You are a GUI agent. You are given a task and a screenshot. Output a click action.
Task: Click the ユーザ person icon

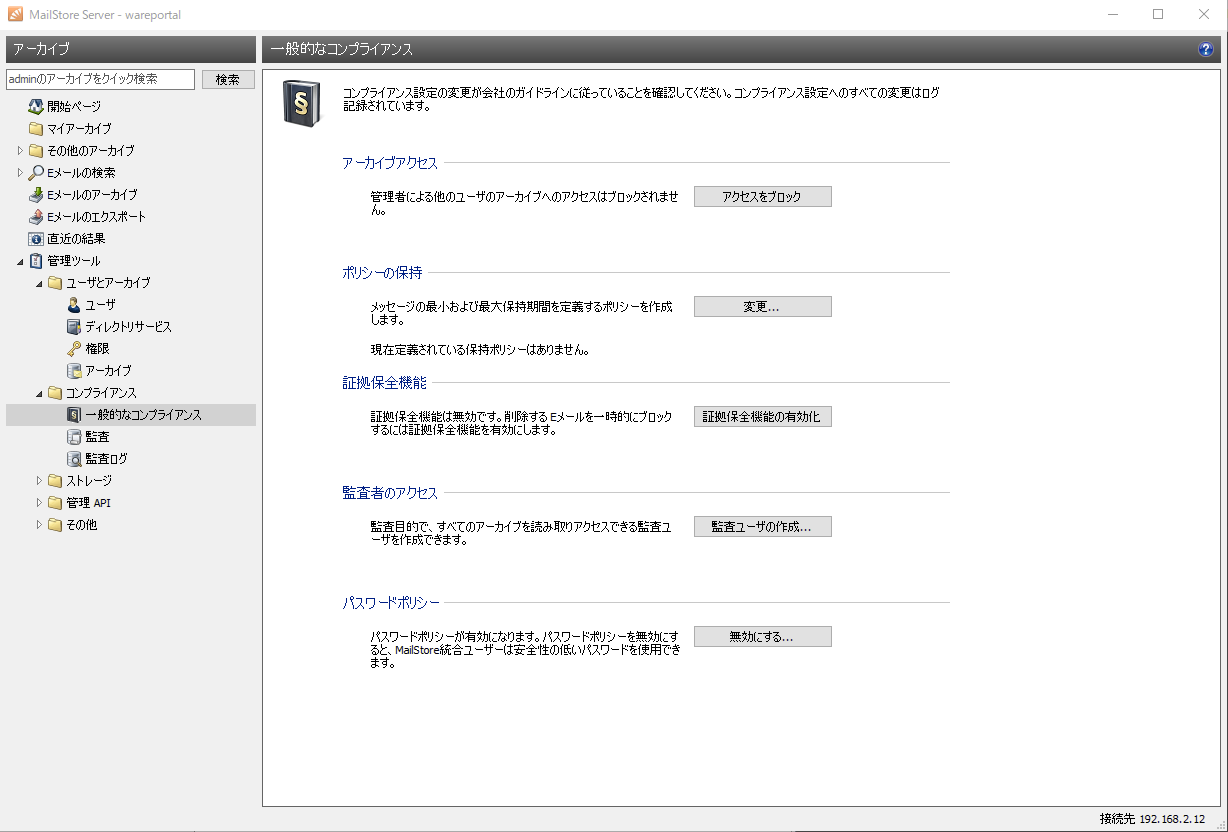74,305
